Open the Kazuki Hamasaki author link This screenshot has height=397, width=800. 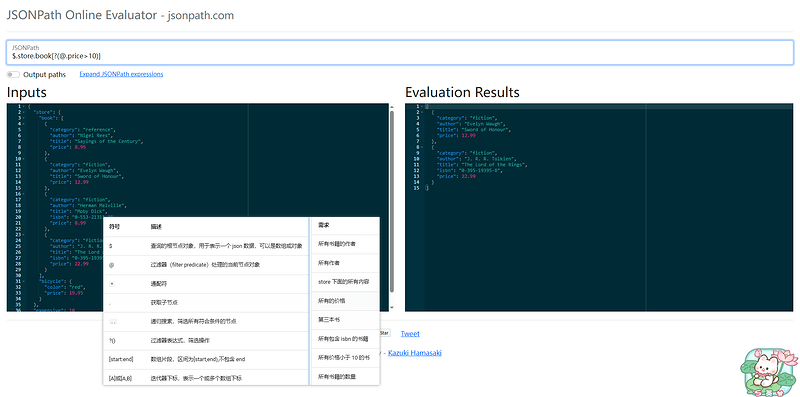[x=415, y=353]
